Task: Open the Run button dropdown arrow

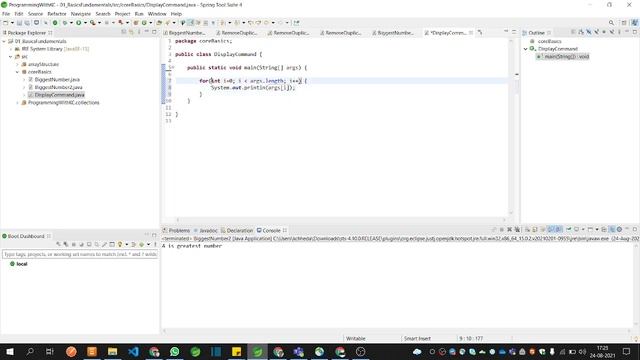Action: click(x=85, y=23)
